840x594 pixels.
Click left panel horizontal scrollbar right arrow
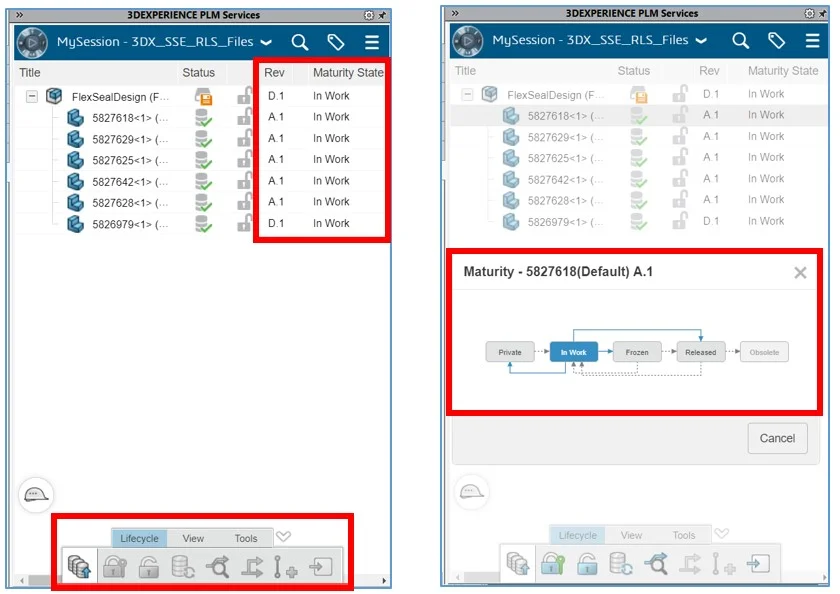[x=384, y=581]
